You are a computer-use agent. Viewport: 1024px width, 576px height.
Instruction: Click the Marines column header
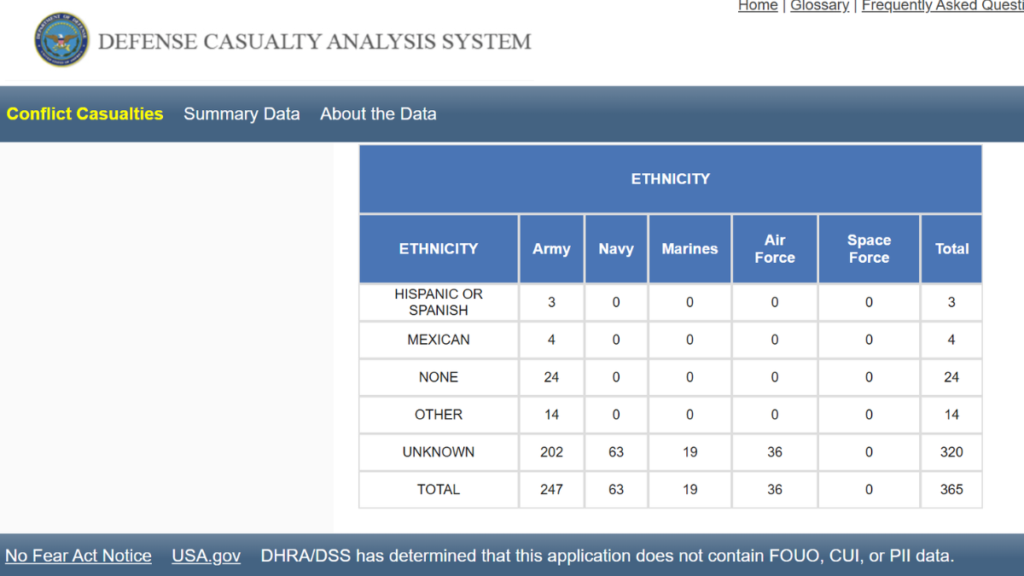(x=689, y=249)
